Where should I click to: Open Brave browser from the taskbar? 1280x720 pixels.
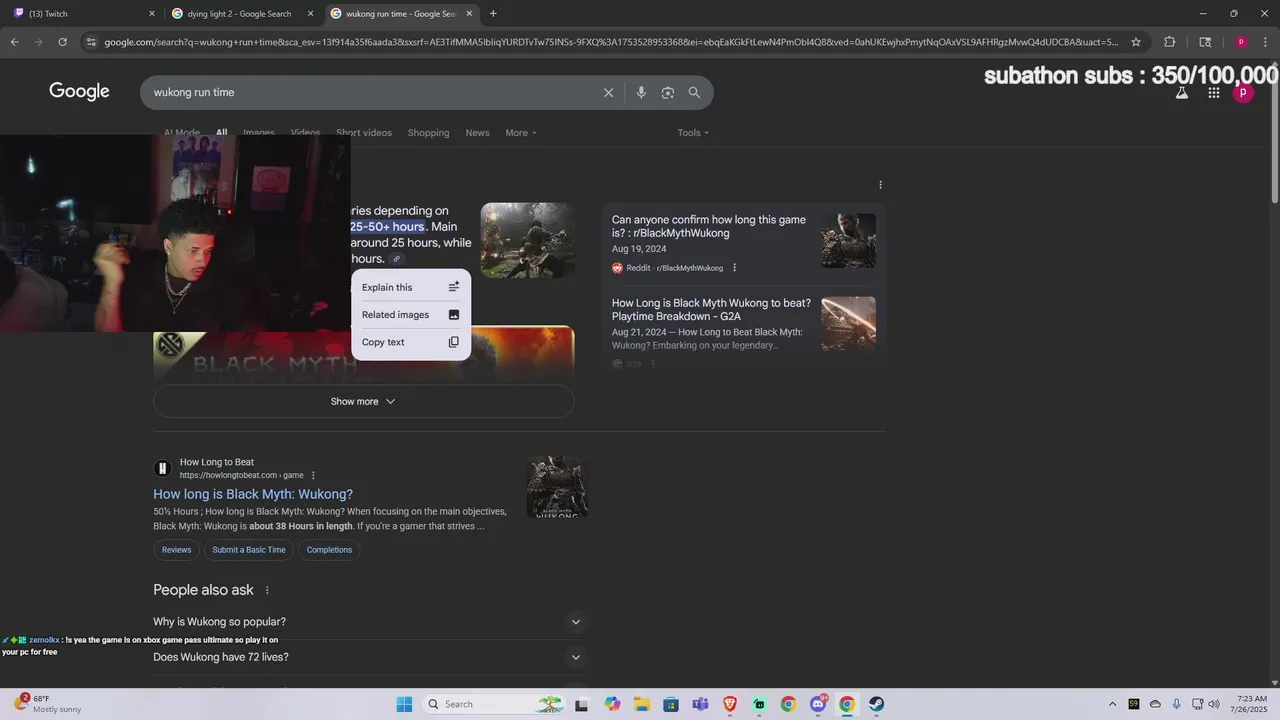click(x=730, y=704)
